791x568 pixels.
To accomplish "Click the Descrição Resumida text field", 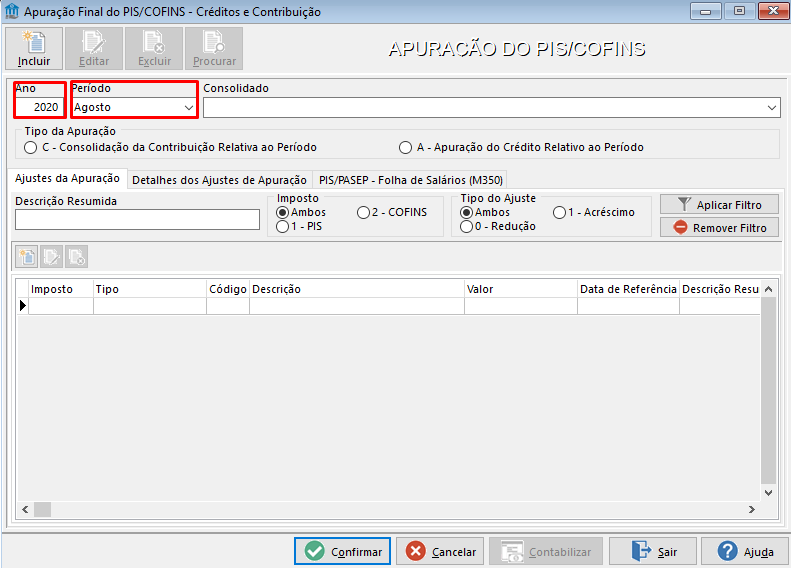I will tap(137, 219).
